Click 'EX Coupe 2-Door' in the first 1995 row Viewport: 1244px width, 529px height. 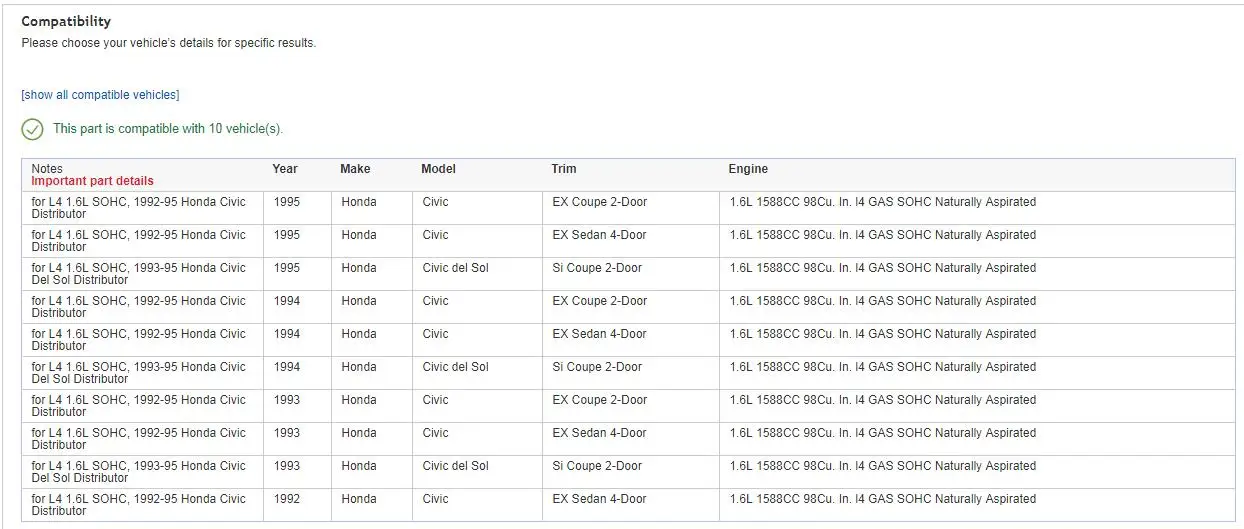coord(600,202)
